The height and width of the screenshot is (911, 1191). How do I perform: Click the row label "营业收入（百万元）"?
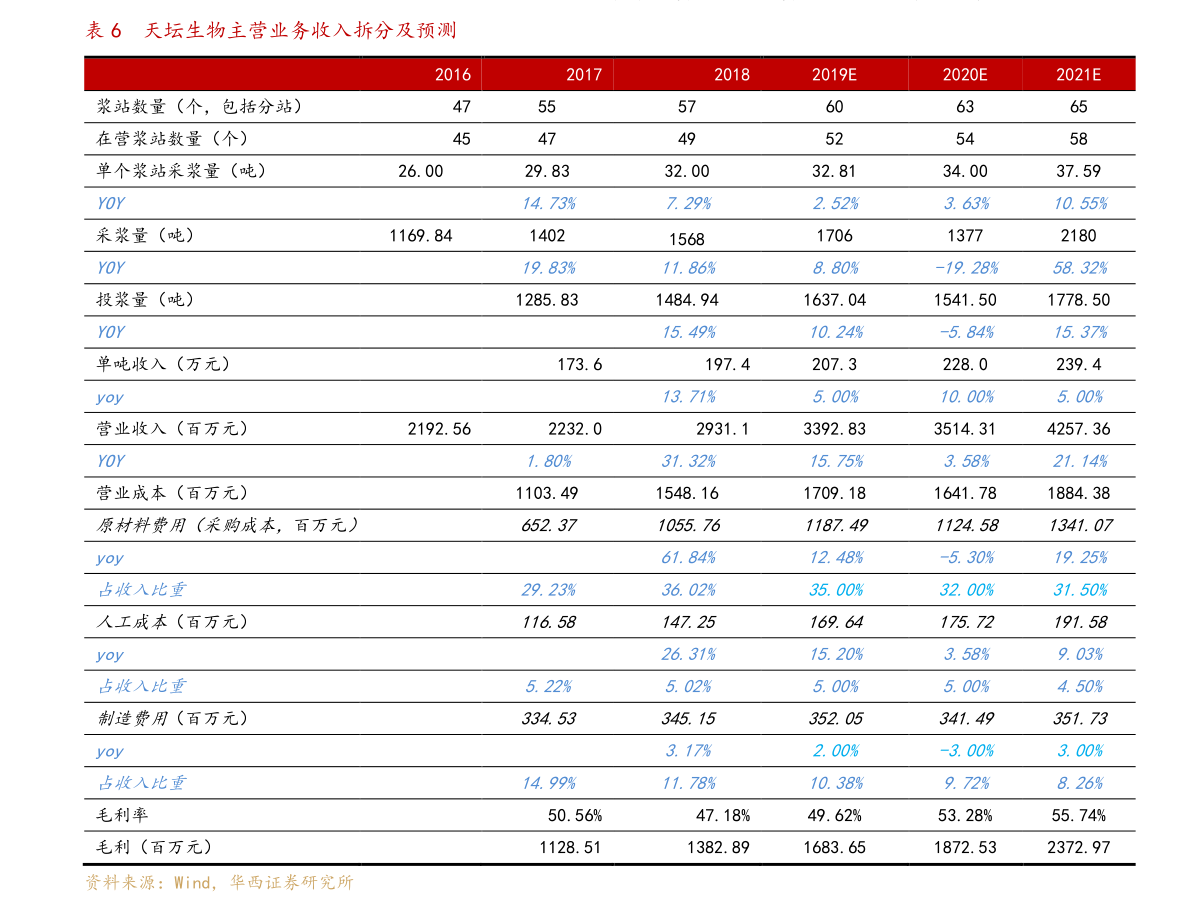click(172, 429)
